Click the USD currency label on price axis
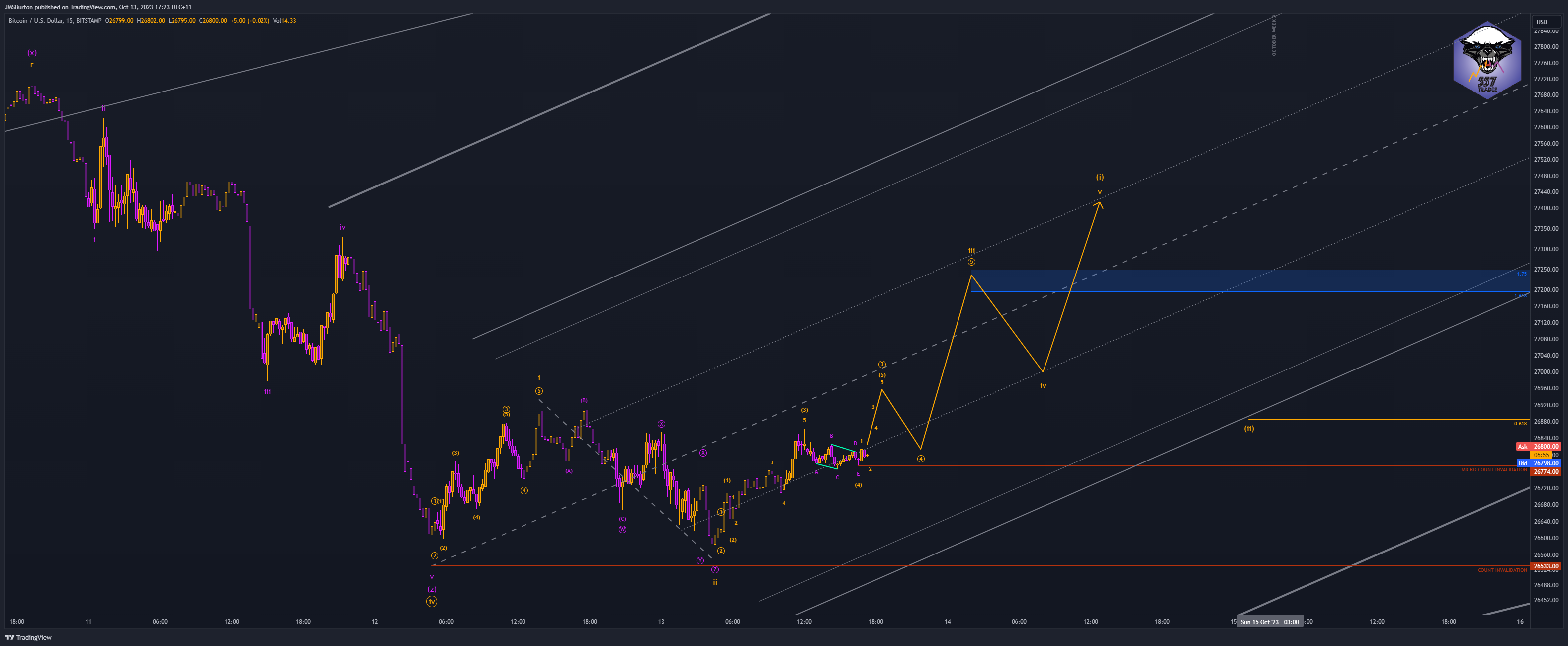The width and height of the screenshot is (1568, 646). point(1541,22)
